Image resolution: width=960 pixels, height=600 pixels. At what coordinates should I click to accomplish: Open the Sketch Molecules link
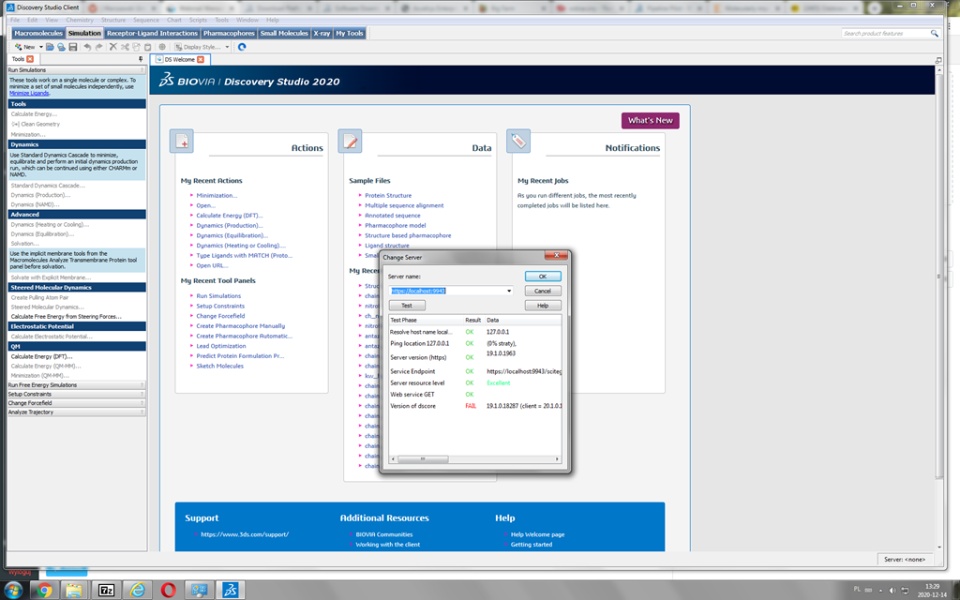(220, 366)
